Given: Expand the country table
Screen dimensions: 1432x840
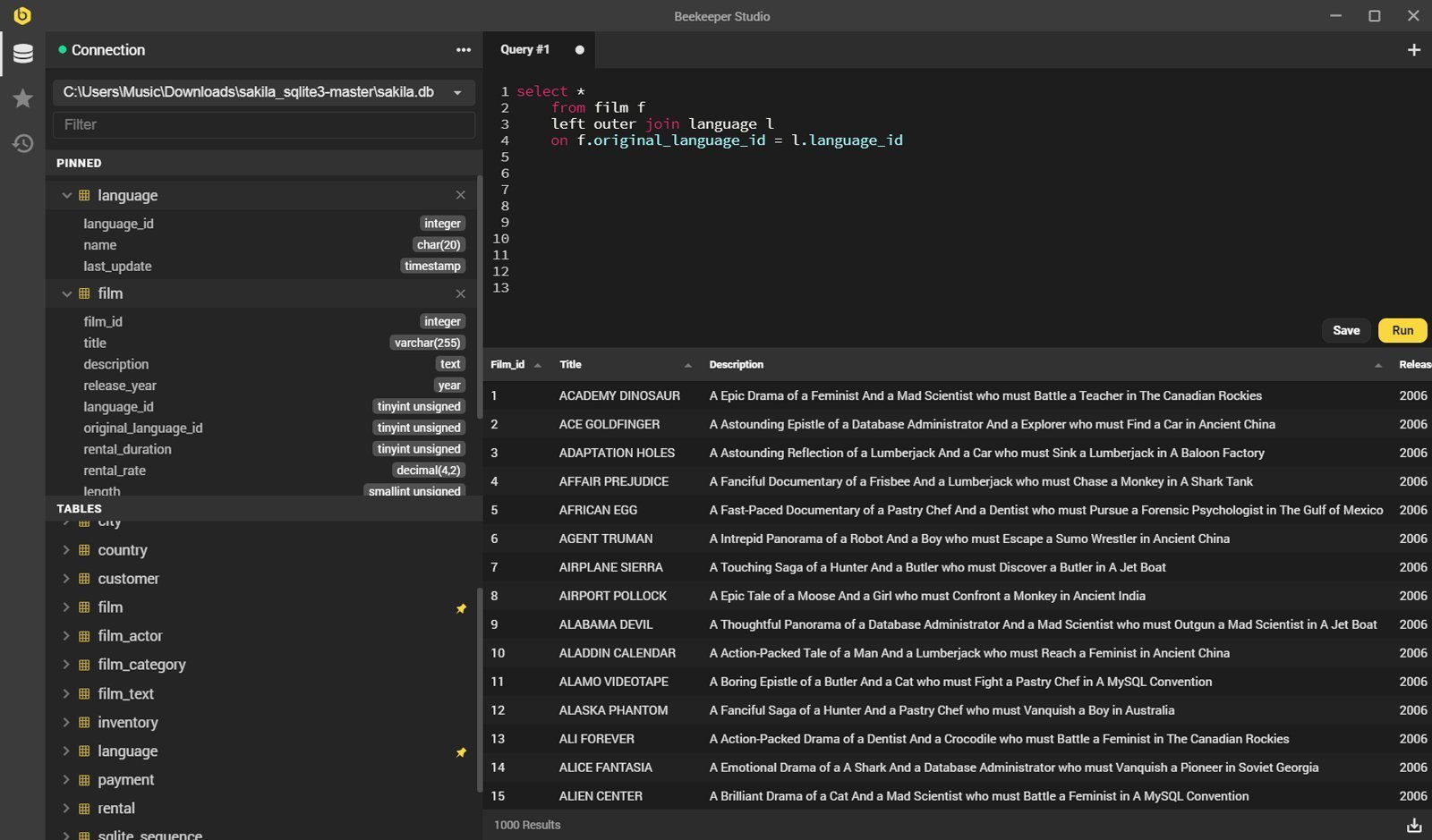Looking at the screenshot, I should click(x=66, y=550).
